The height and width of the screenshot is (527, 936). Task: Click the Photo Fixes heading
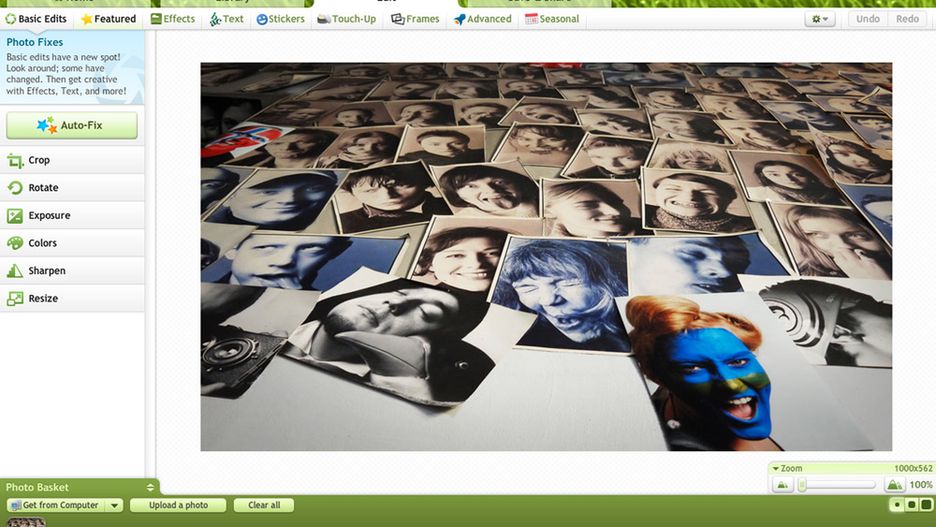coord(35,42)
